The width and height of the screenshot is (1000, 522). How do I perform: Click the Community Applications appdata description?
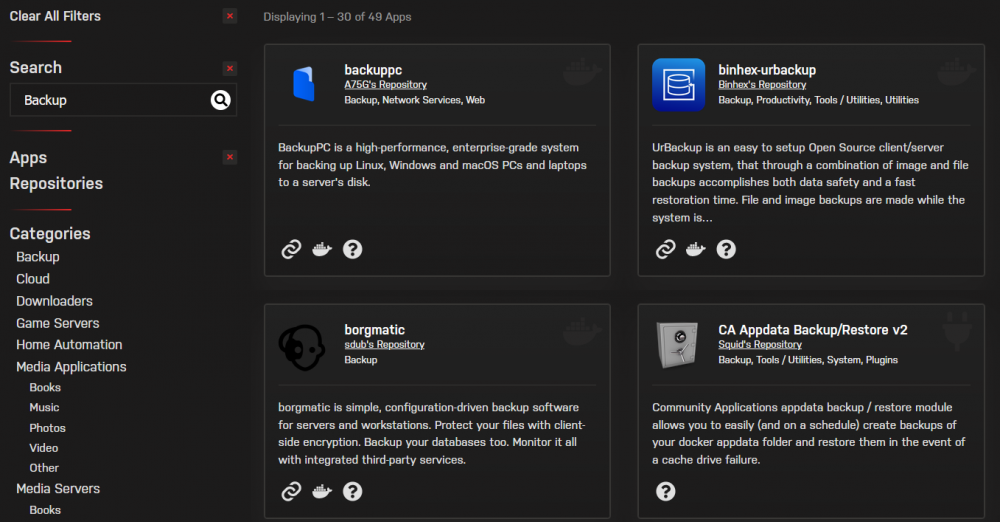coord(809,433)
